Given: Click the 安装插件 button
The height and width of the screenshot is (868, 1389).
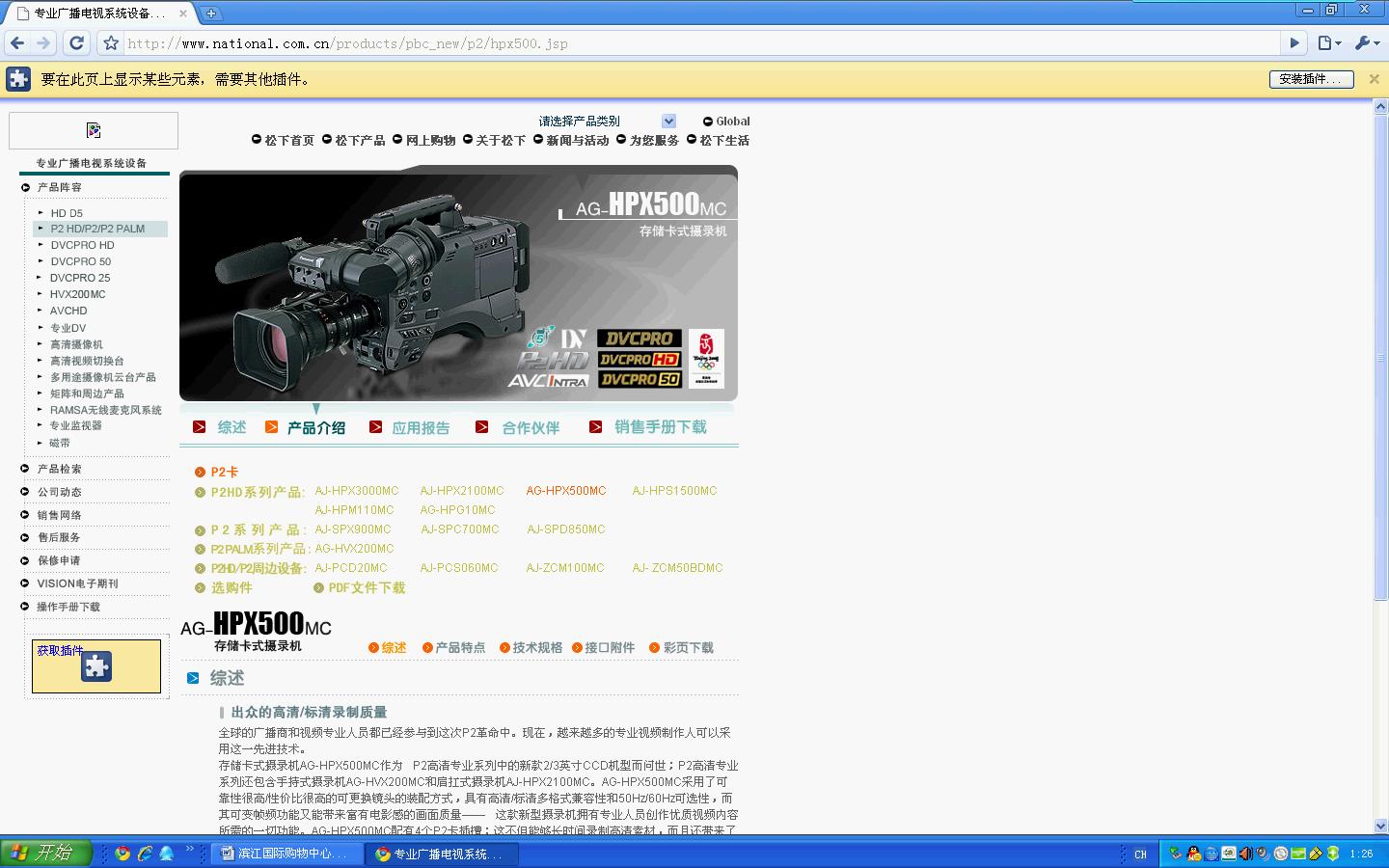Looking at the screenshot, I should [1311, 79].
